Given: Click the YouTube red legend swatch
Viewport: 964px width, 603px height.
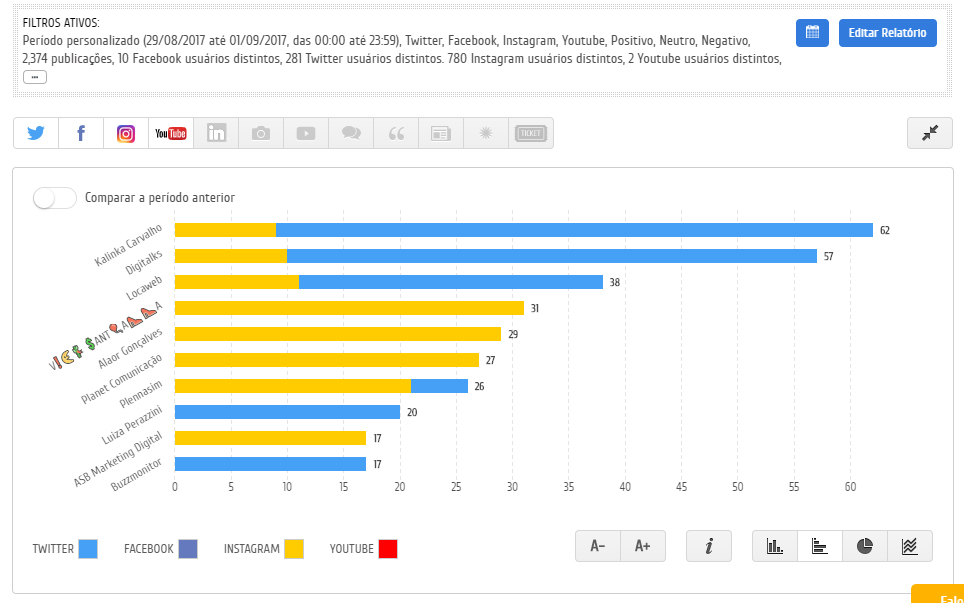Looking at the screenshot, I should tap(388, 548).
